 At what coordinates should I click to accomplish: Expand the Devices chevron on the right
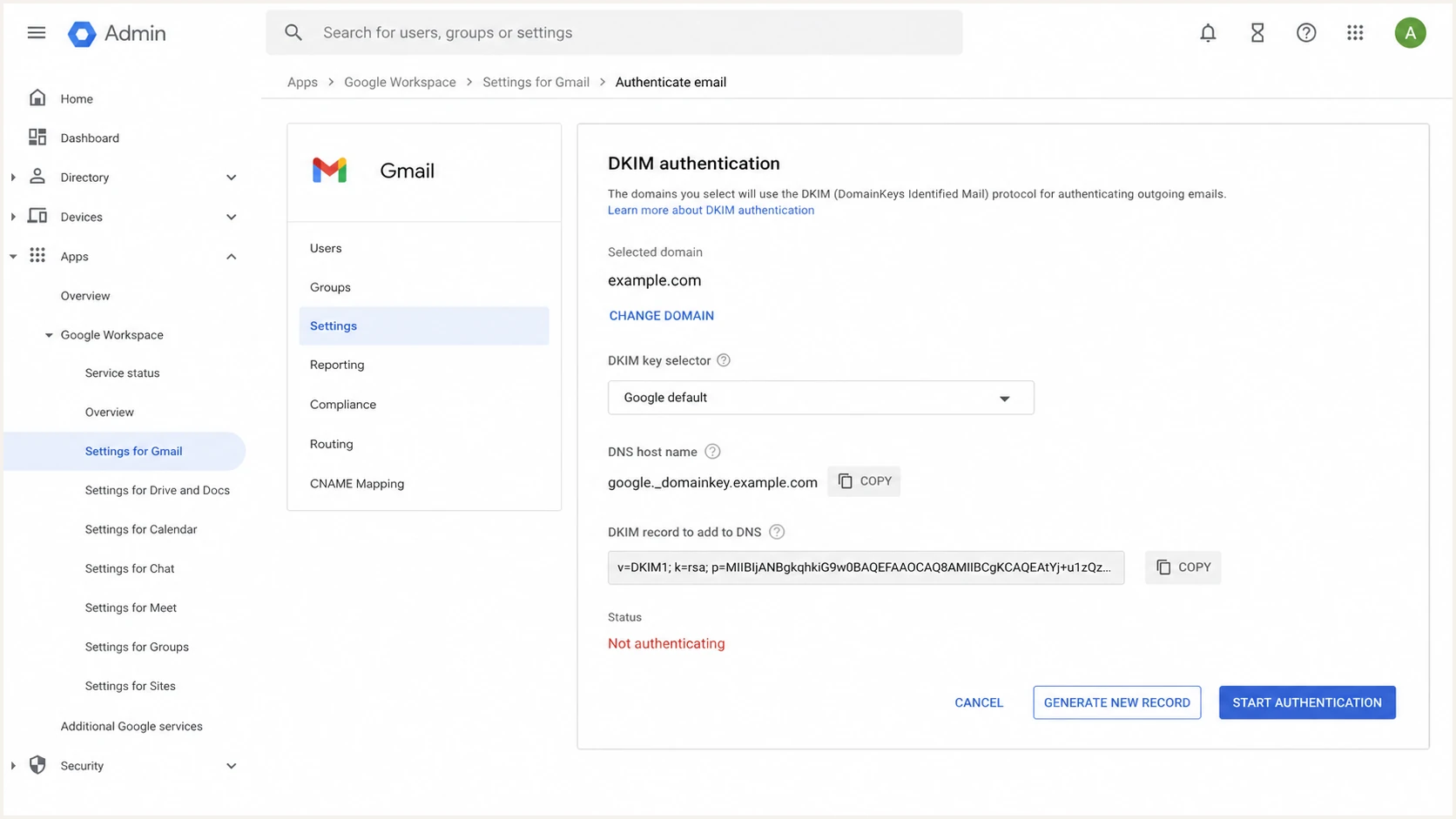[232, 217]
